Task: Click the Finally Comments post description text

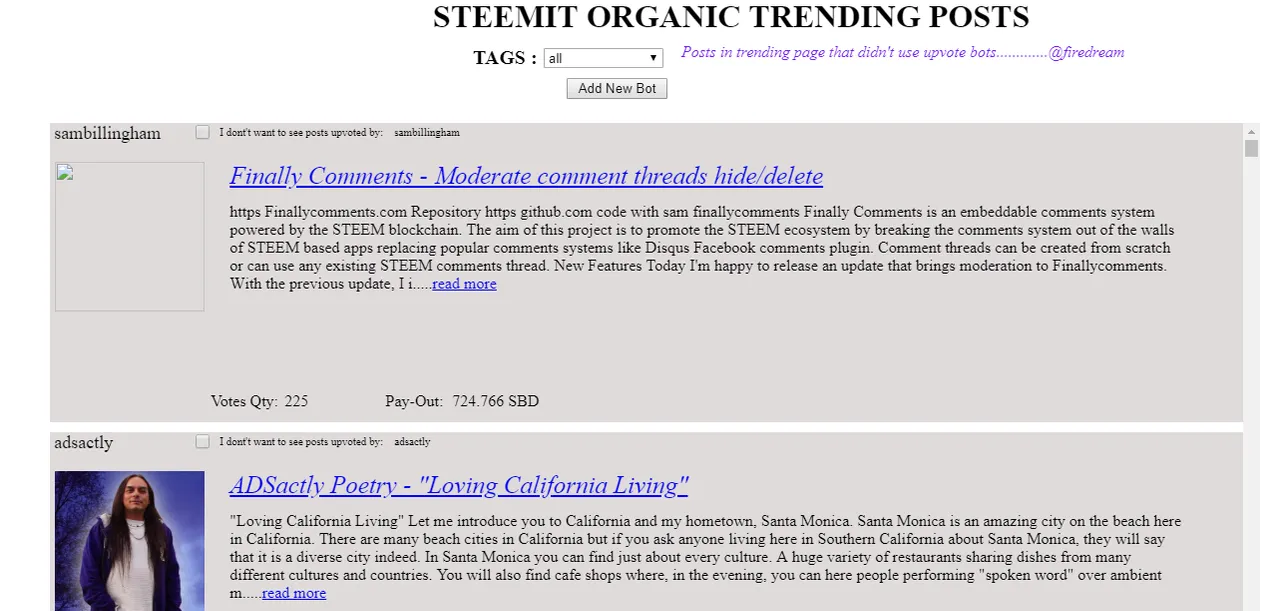Action: pyautogui.click(x=701, y=247)
